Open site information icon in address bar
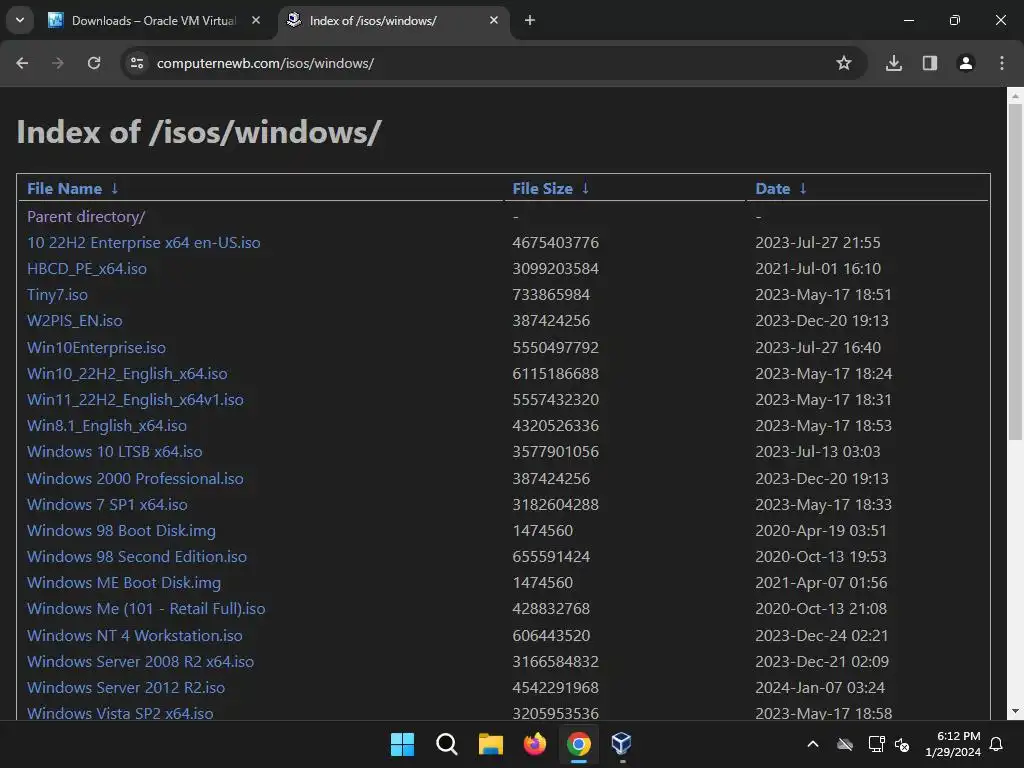The image size is (1024, 768). 137,63
